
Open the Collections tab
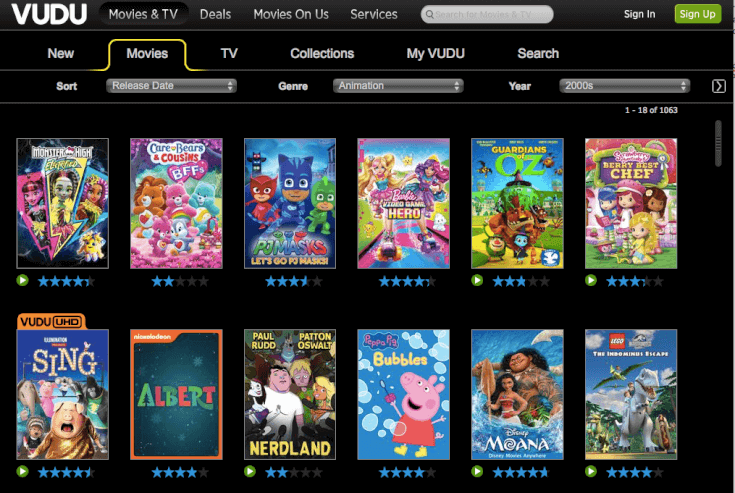(x=322, y=53)
